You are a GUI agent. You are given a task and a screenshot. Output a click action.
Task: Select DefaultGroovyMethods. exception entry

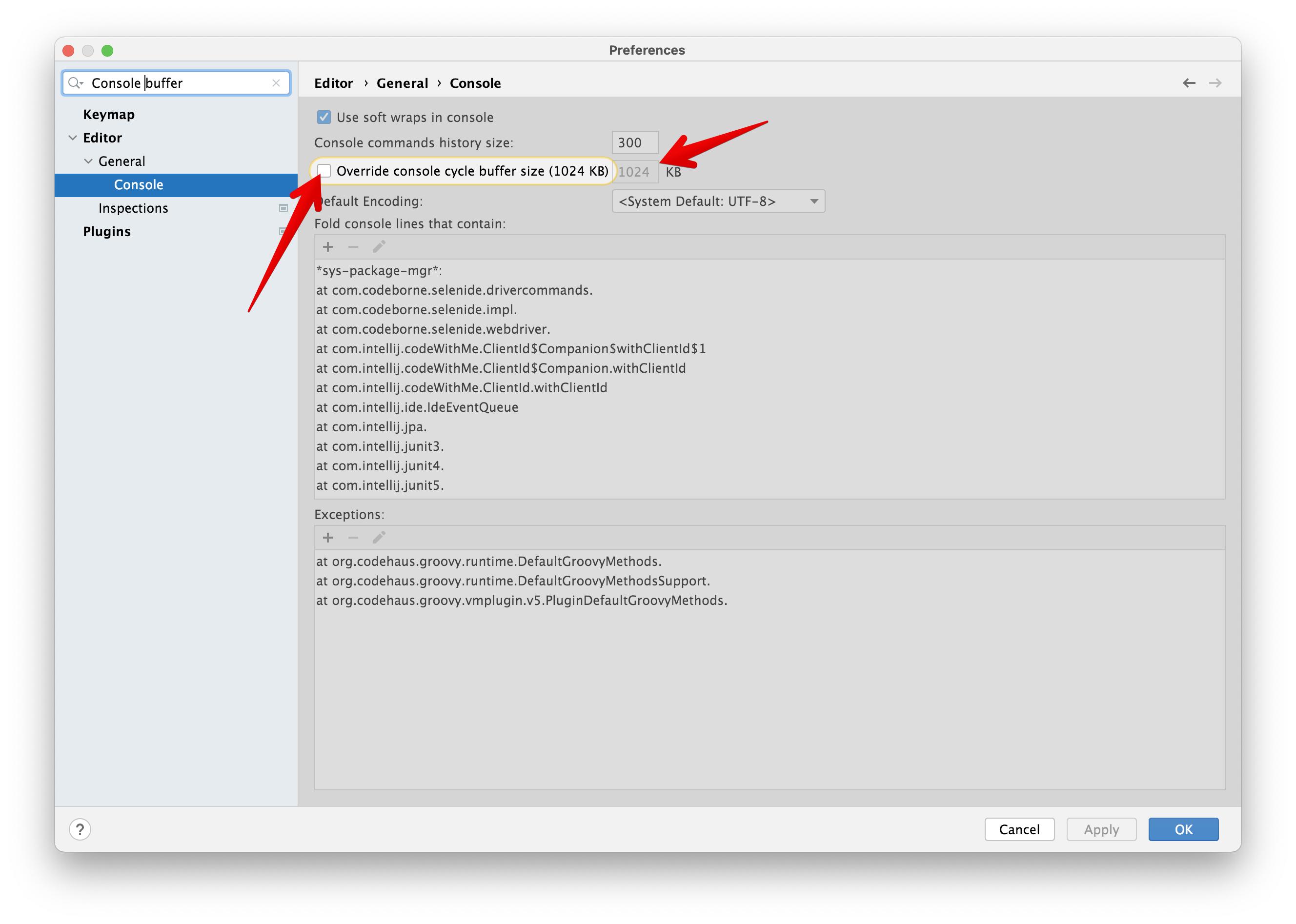click(x=489, y=562)
